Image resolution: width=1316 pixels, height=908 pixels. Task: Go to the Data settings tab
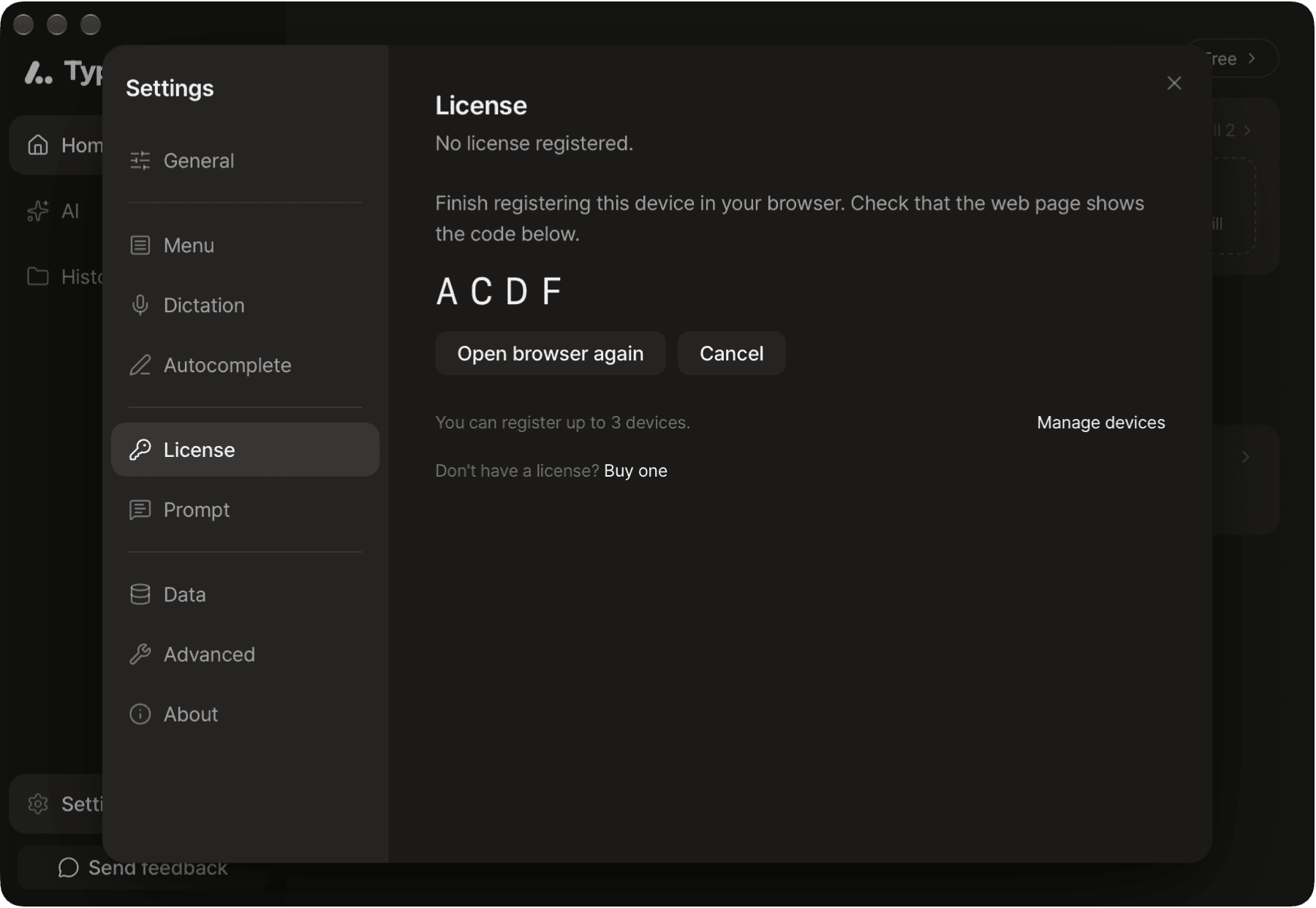(245, 594)
